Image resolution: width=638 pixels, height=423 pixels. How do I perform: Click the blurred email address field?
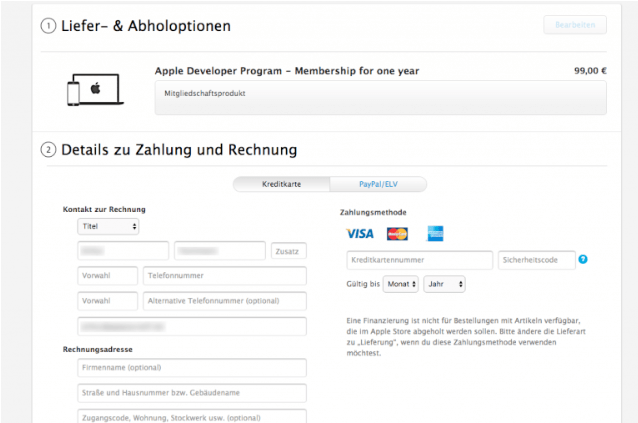click(192, 327)
